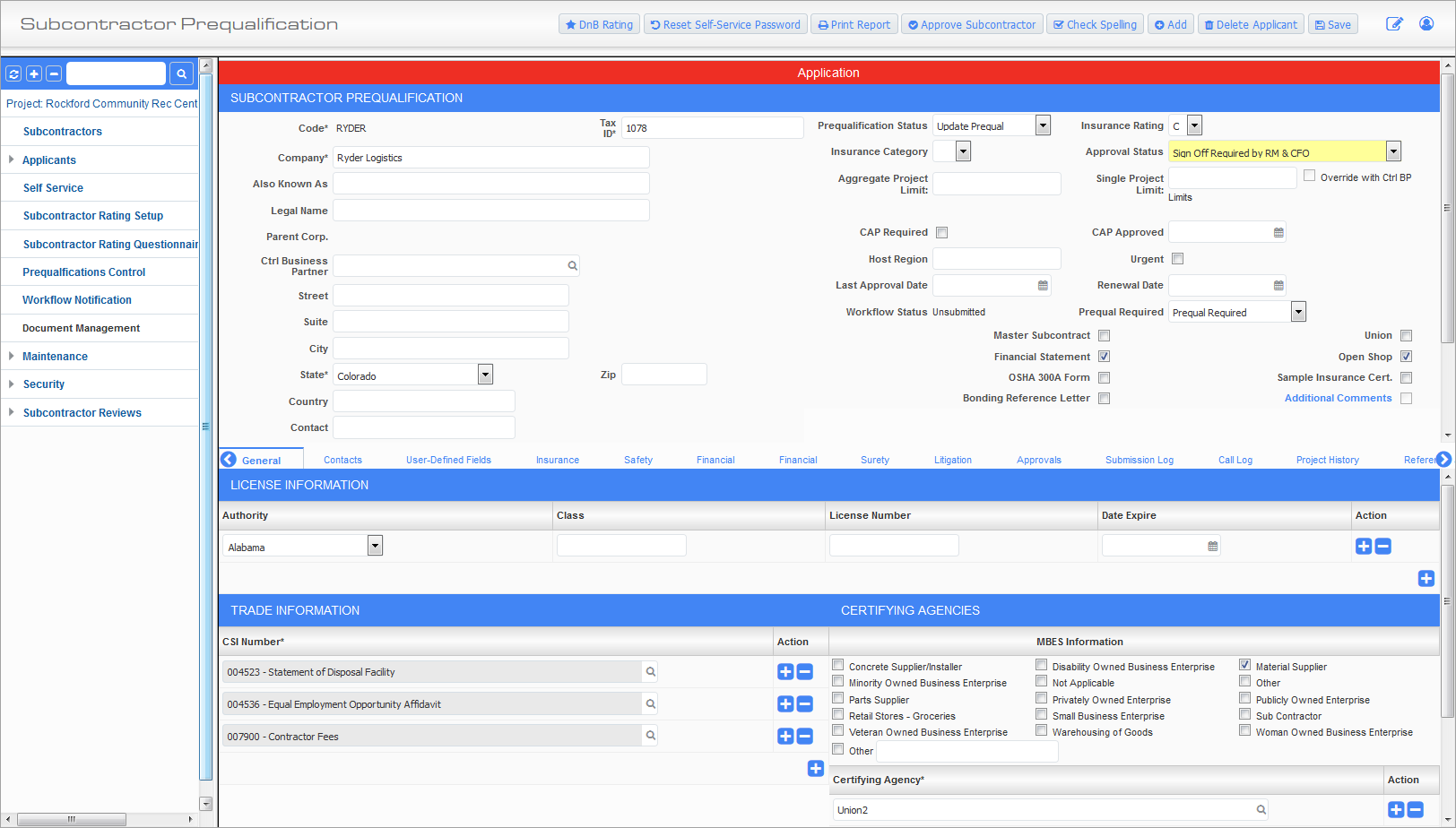This screenshot has height=828, width=1456.
Task: Switch to the Insurance tab
Action: click(557, 459)
